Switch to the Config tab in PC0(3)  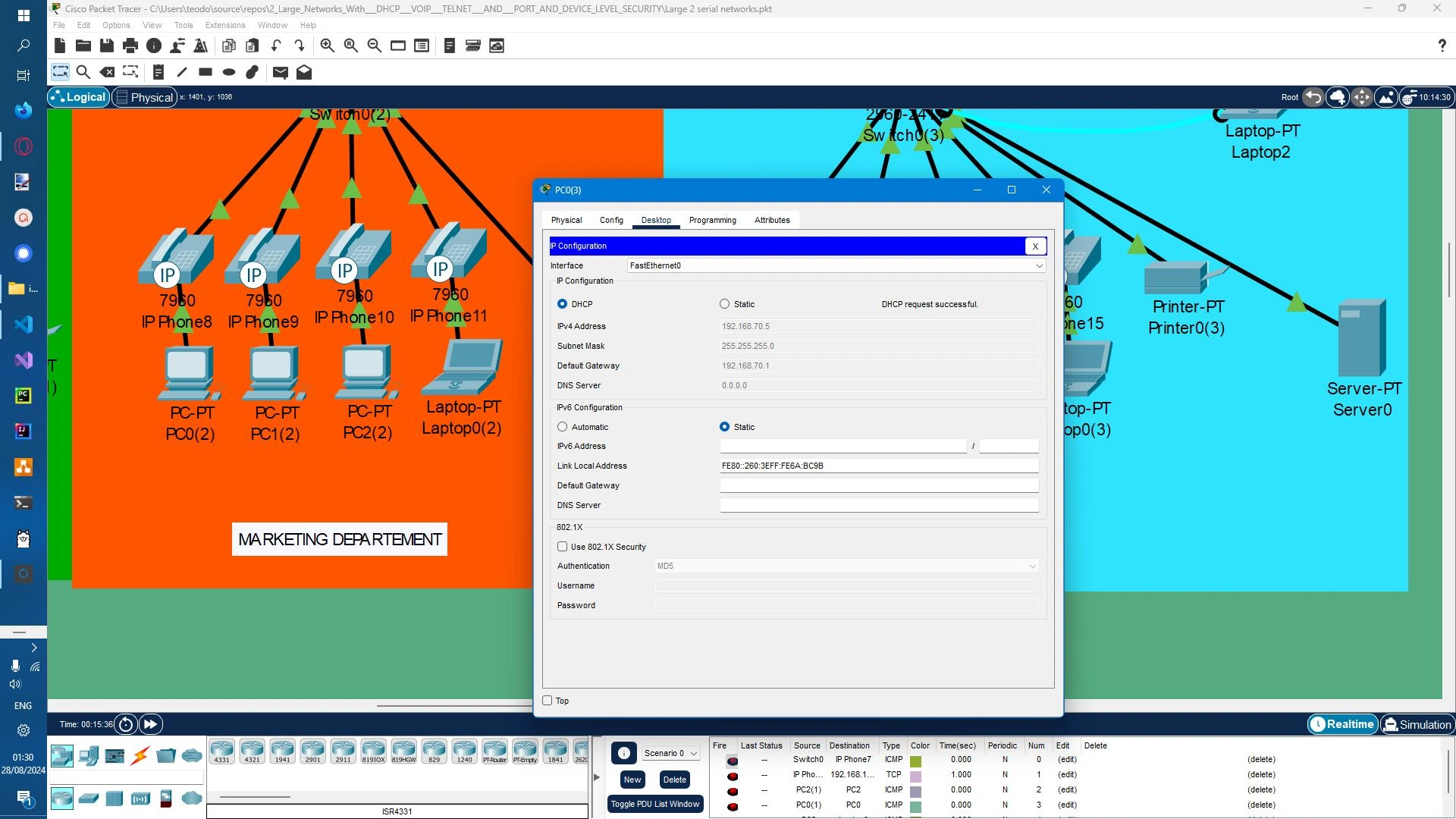click(x=611, y=220)
